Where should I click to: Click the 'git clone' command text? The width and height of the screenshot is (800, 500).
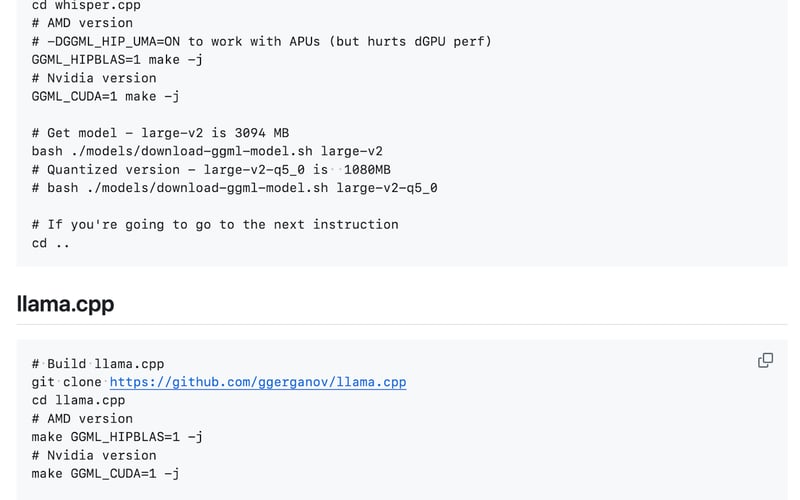coord(68,382)
